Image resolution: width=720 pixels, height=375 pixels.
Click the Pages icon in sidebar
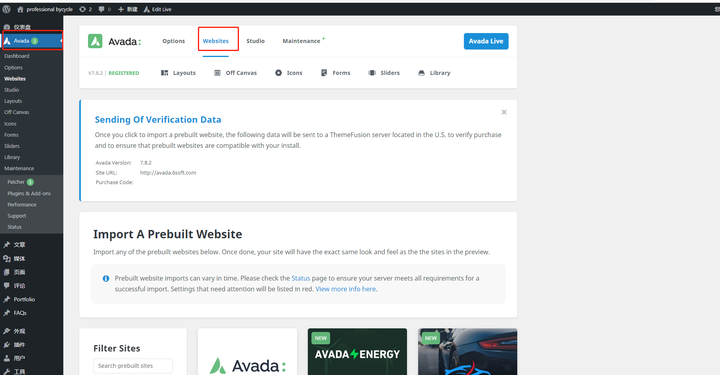coord(6,272)
